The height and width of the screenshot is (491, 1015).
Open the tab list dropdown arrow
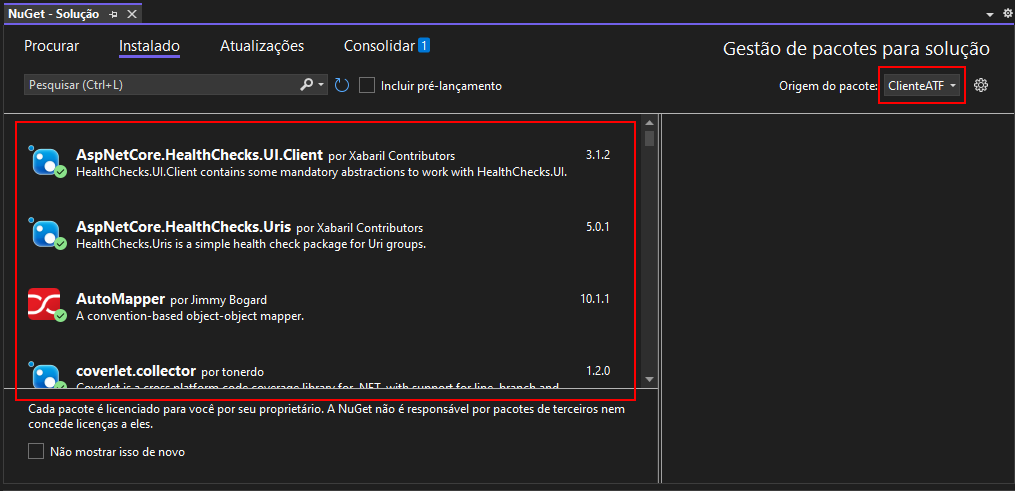tap(990, 14)
